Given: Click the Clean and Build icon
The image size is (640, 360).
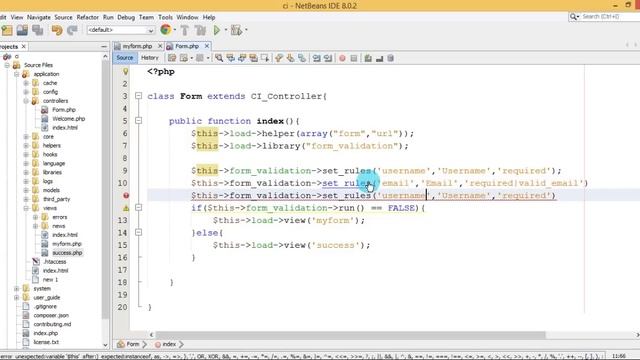Looking at the screenshot, I should pos(200,30).
